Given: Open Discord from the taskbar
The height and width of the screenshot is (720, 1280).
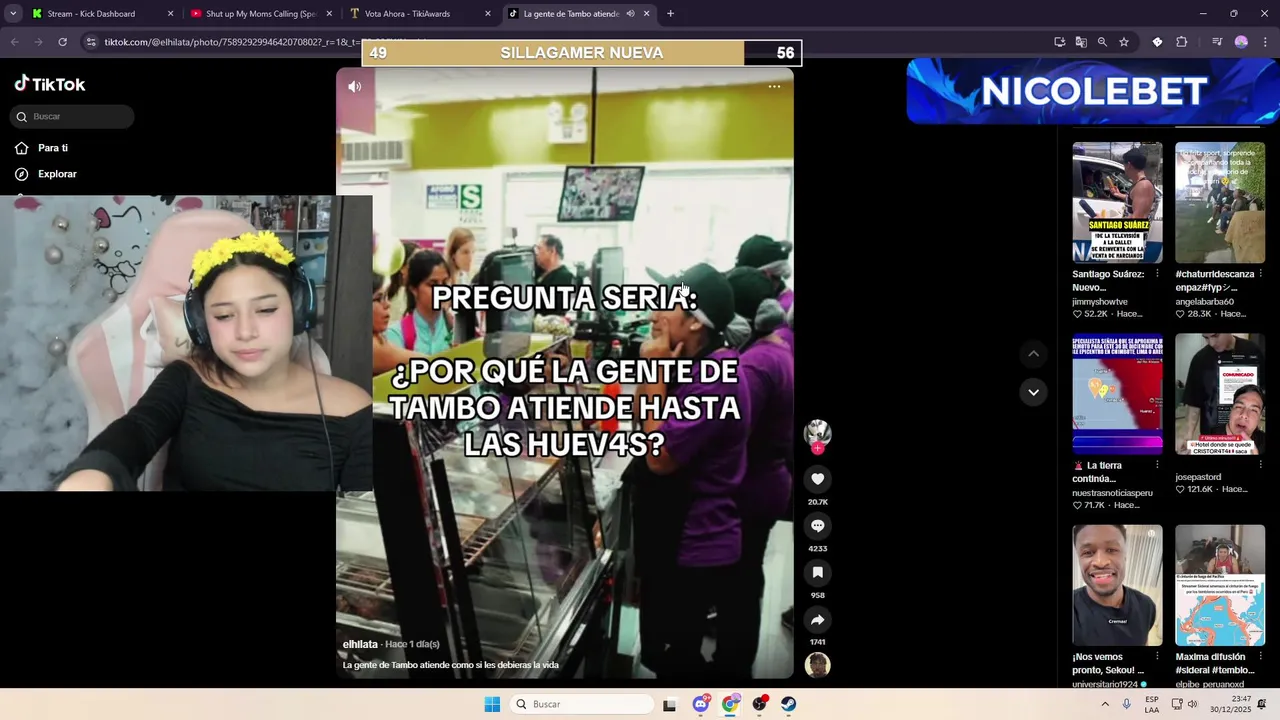Looking at the screenshot, I should 701,704.
